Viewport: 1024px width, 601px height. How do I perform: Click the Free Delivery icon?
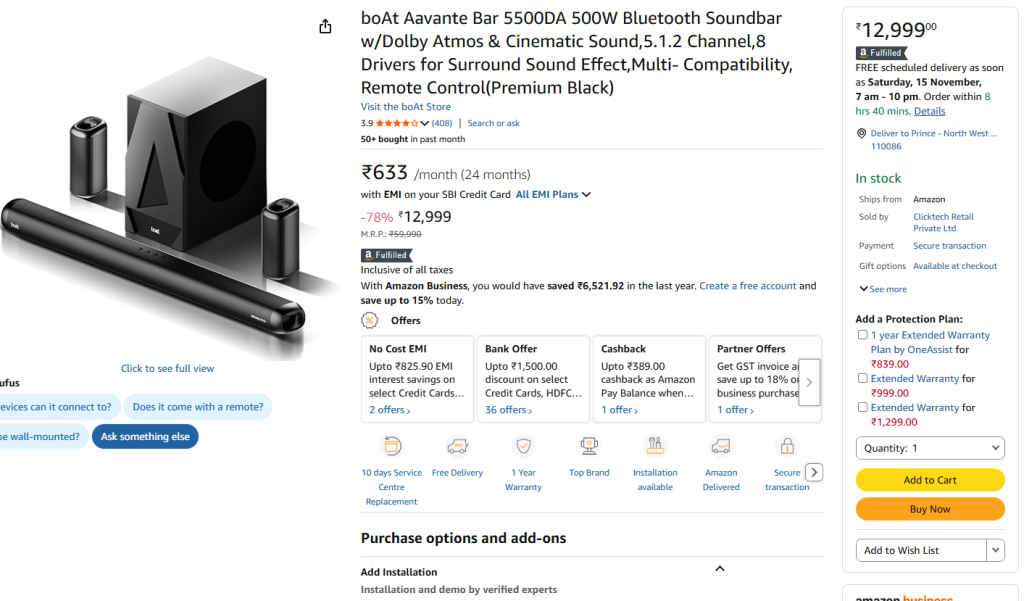coord(457,447)
